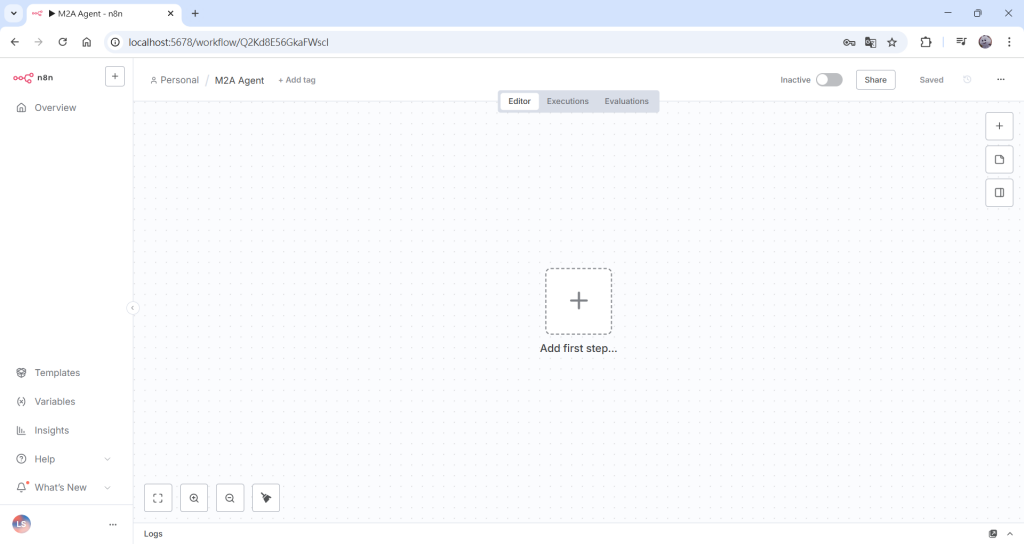Open tab search dropdown

pyautogui.click(x=14, y=13)
